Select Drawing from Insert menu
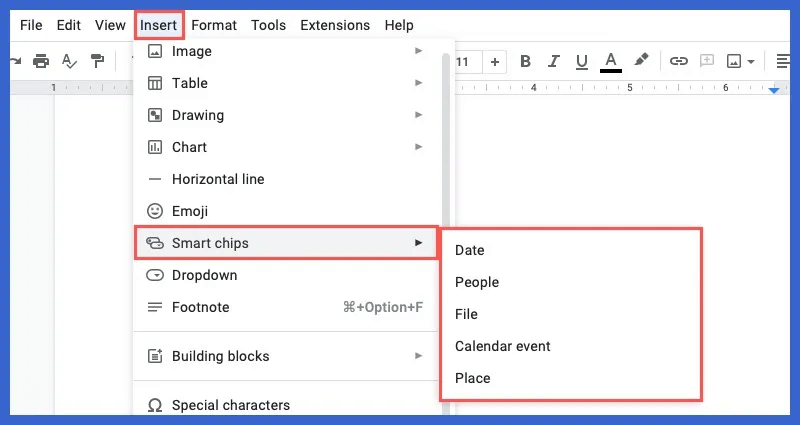 pos(286,115)
